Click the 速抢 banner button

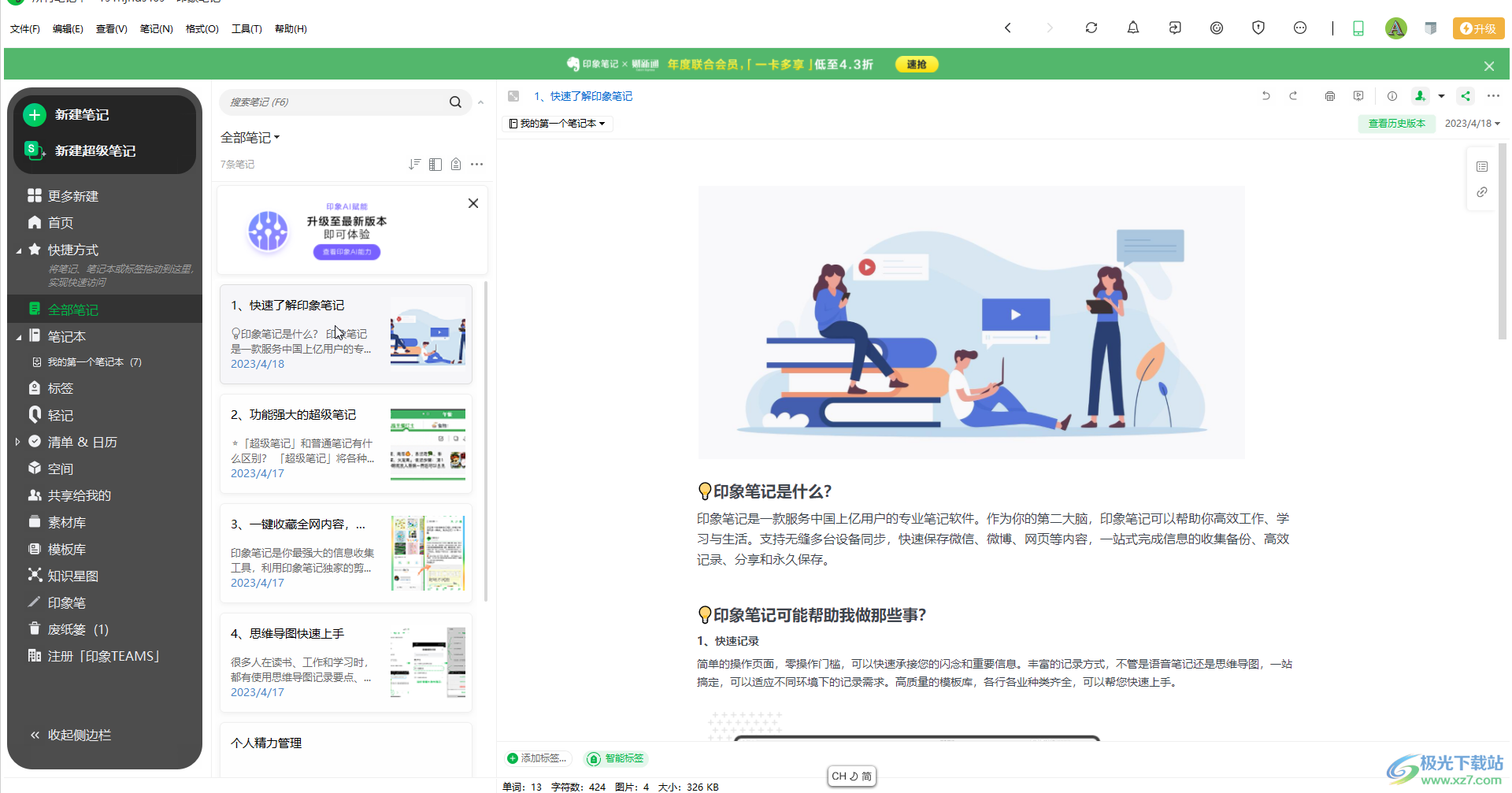(x=917, y=65)
